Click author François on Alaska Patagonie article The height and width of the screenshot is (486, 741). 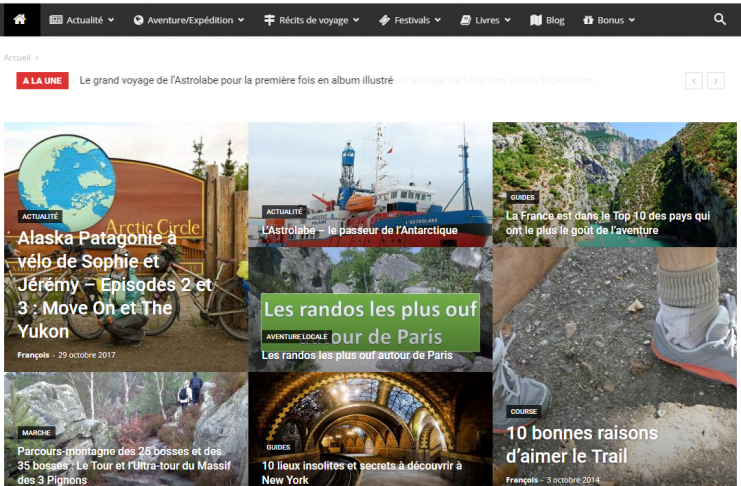(33, 355)
